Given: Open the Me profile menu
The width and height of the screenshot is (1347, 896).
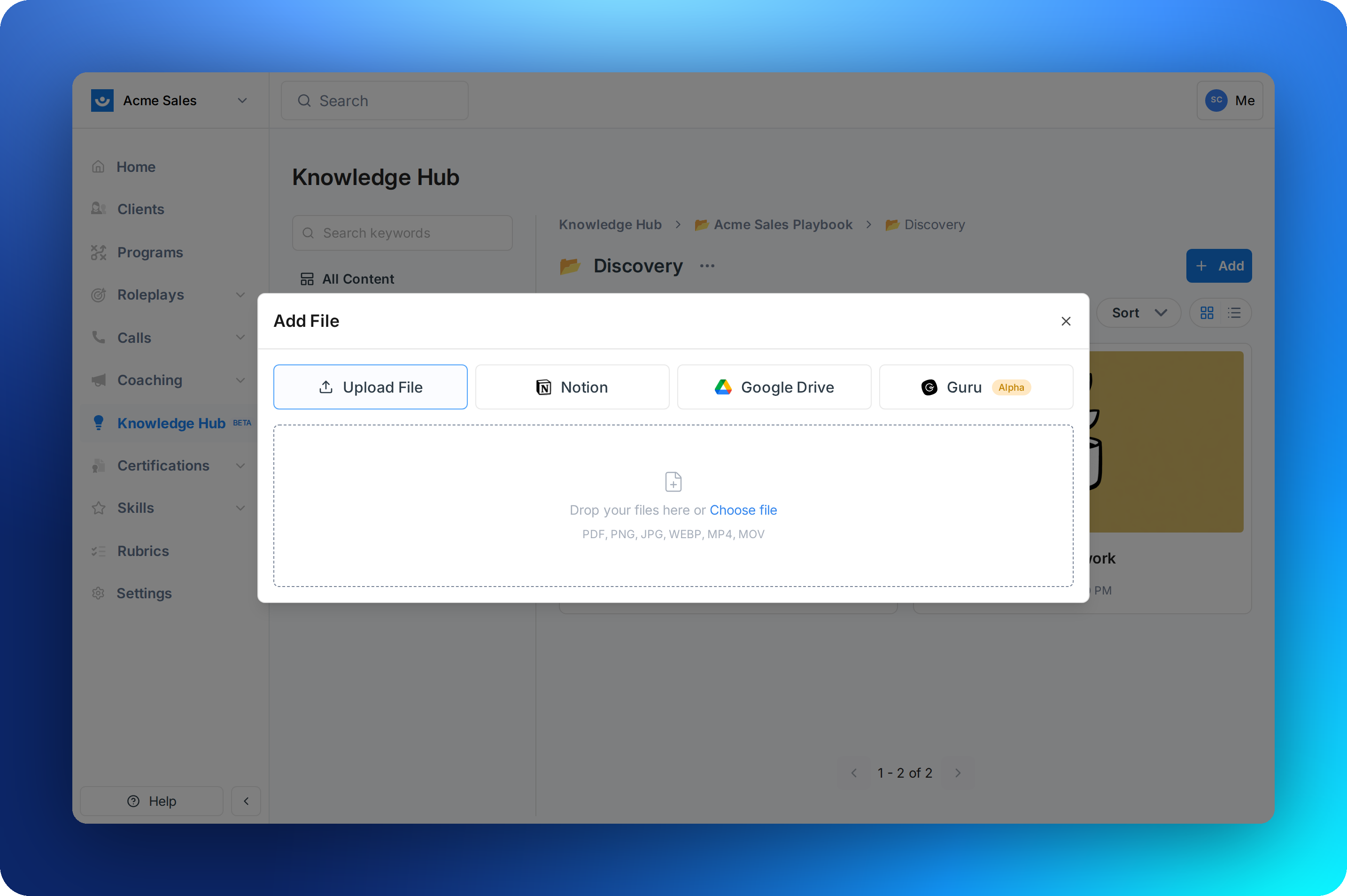Looking at the screenshot, I should 1229,100.
